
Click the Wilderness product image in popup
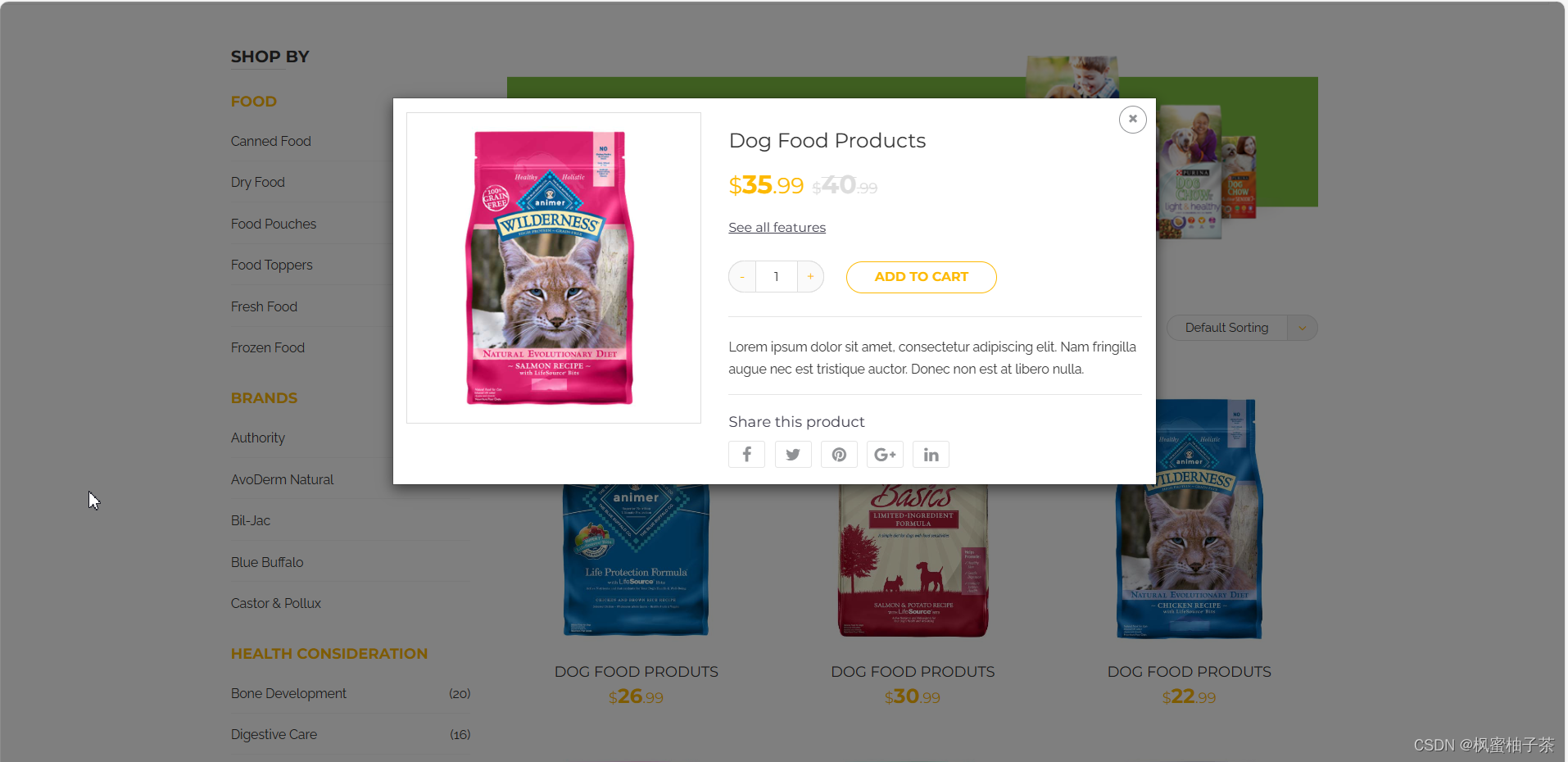click(554, 268)
